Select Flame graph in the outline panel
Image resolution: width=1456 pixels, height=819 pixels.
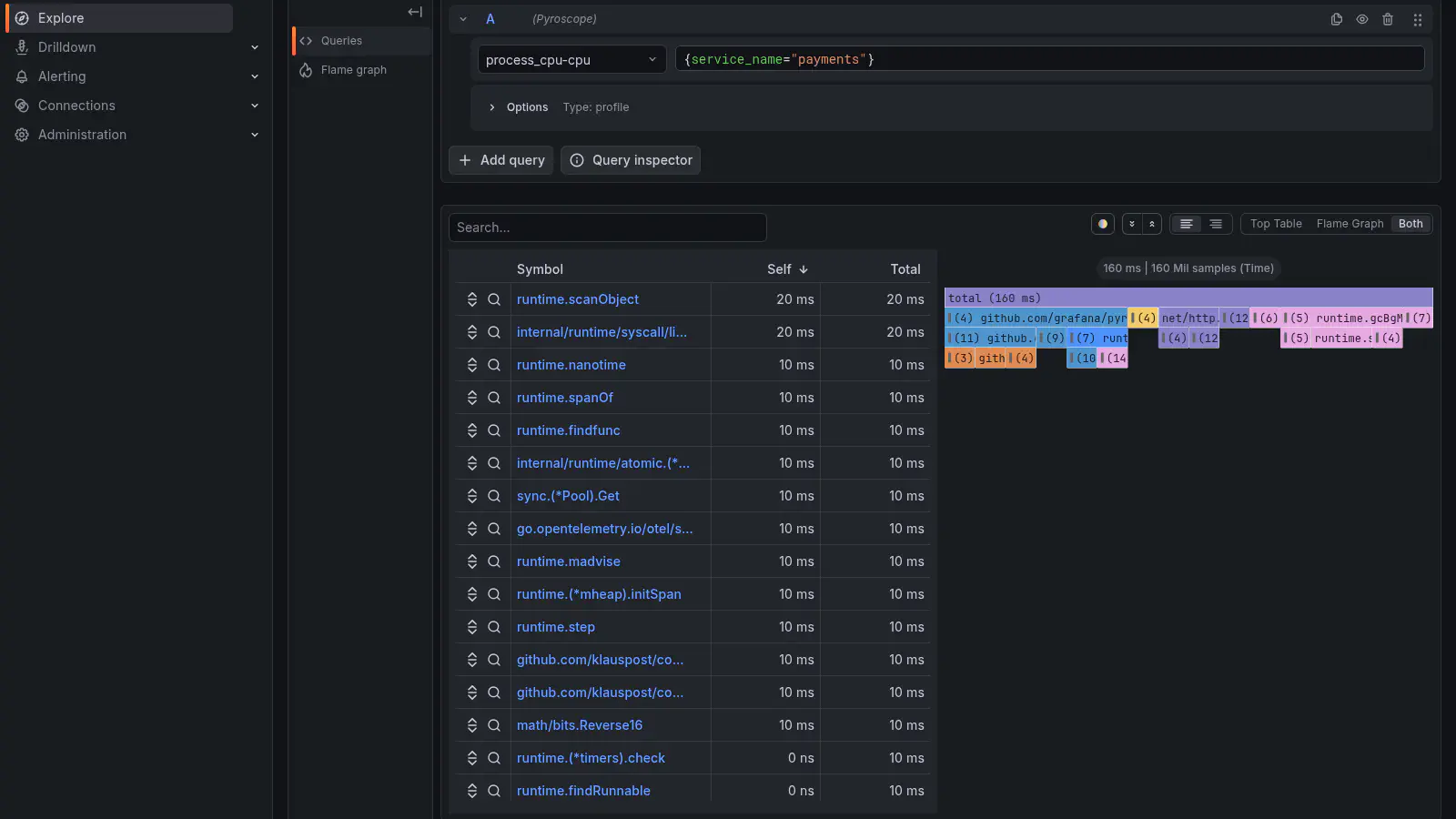(x=361, y=70)
